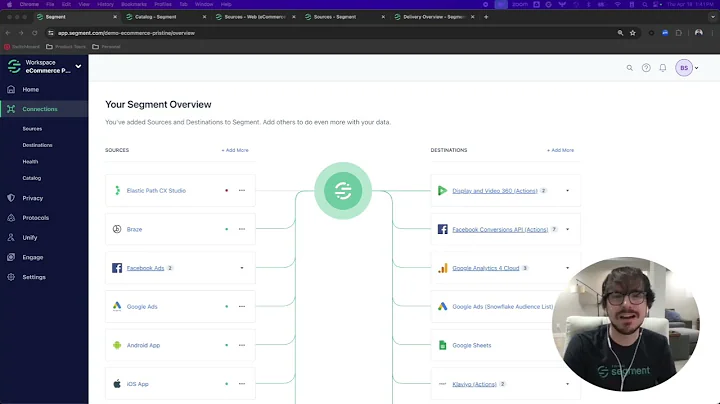Bookmark the page with the star icon
The height and width of the screenshot is (404, 720).
[633, 33]
